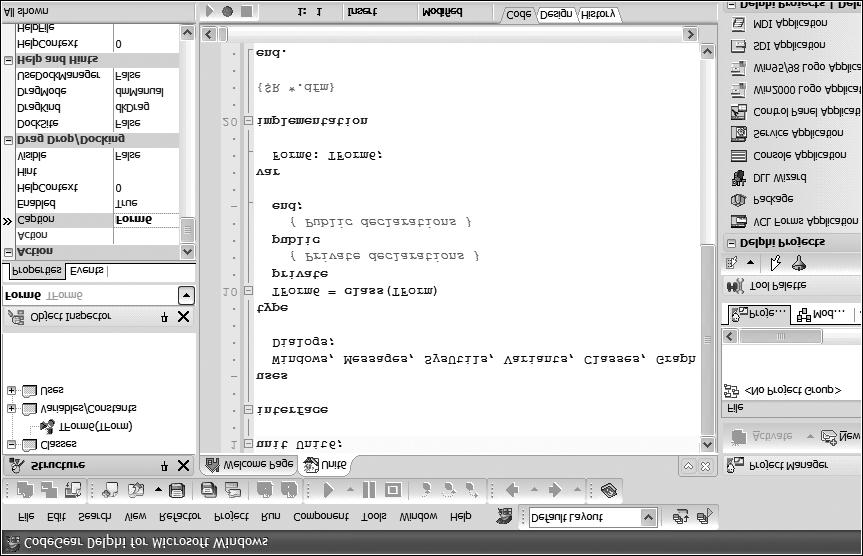Click the Forward navigation arrow icon

(555, 489)
